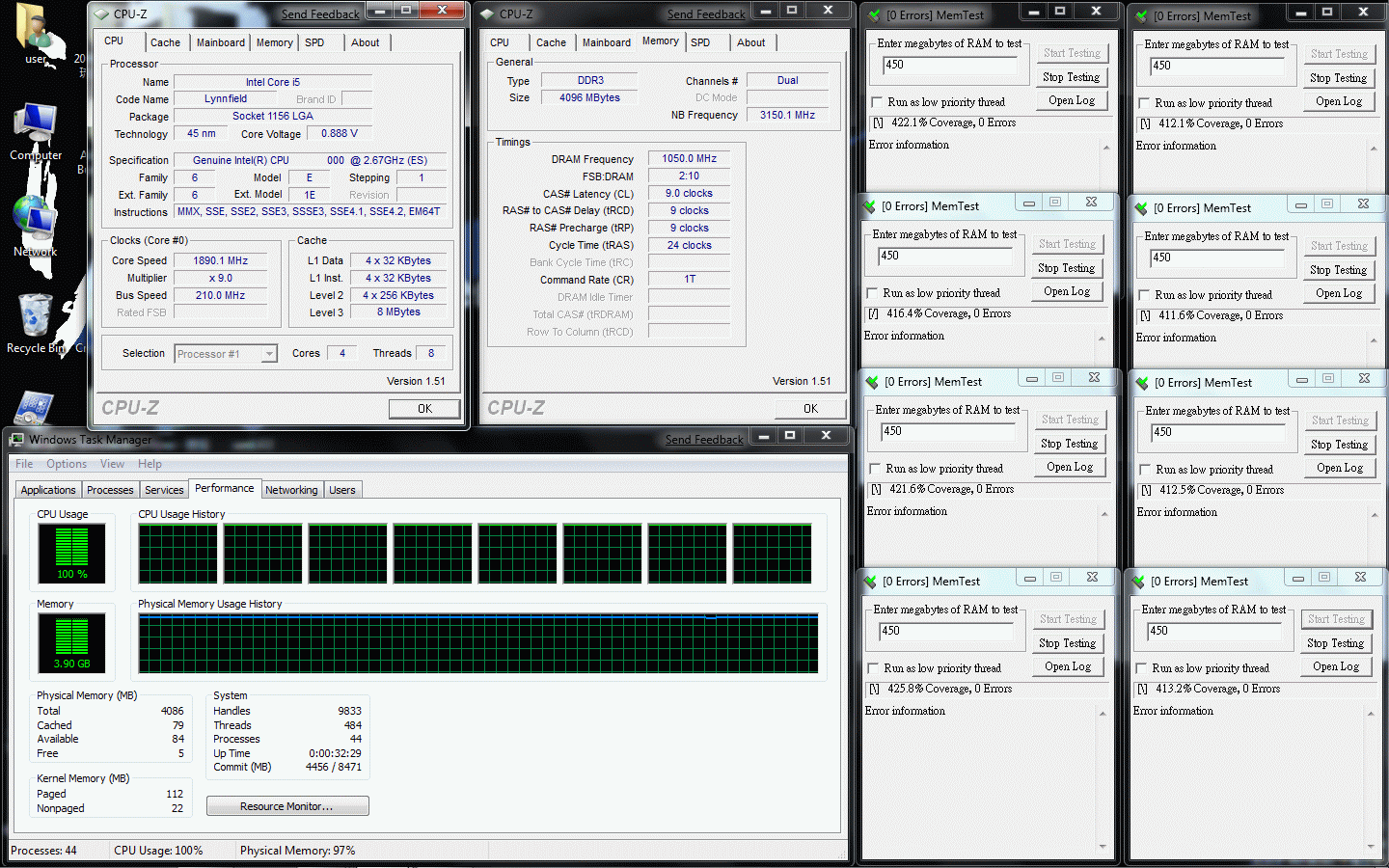Click the DDR3 type value in CPU-Z
This screenshot has height=868, width=1389.
click(590, 80)
